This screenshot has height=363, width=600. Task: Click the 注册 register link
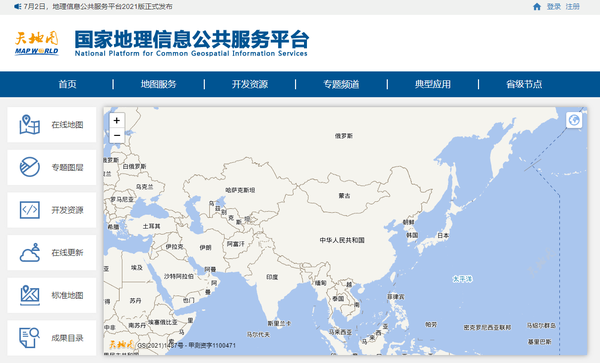573,7
